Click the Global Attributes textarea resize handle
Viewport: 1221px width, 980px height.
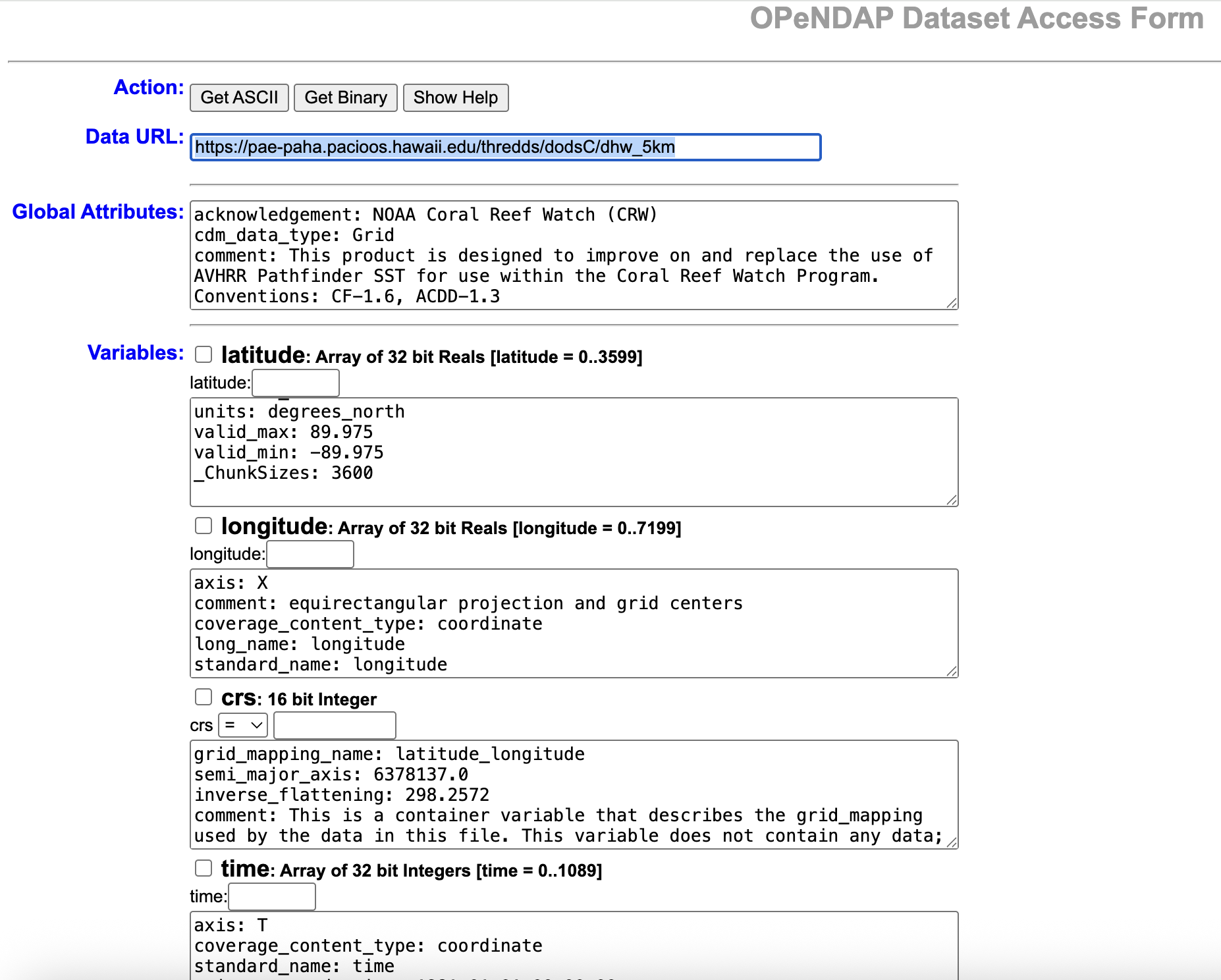952,303
